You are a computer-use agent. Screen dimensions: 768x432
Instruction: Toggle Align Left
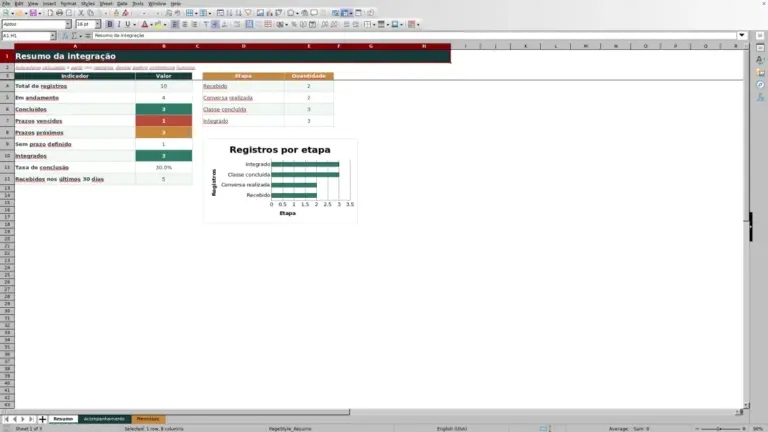tap(175, 24)
